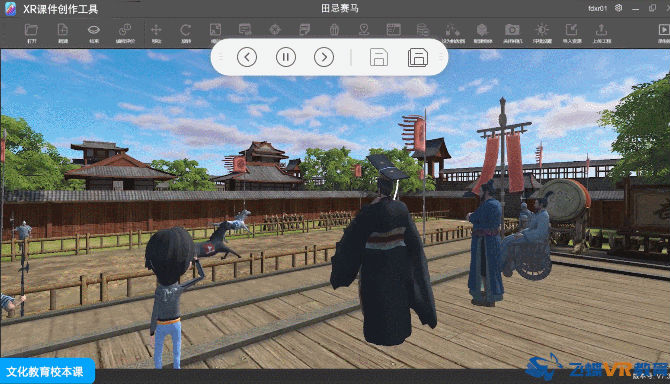
Task: Click the 文化教育校本课 label
Action: [45, 371]
